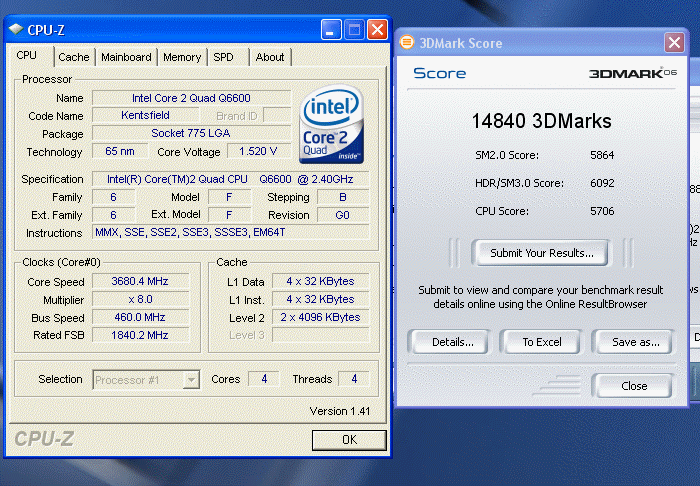Click the 3DMark Score orange title icon
Screen dimensions: 700x486
pos(407,42)
